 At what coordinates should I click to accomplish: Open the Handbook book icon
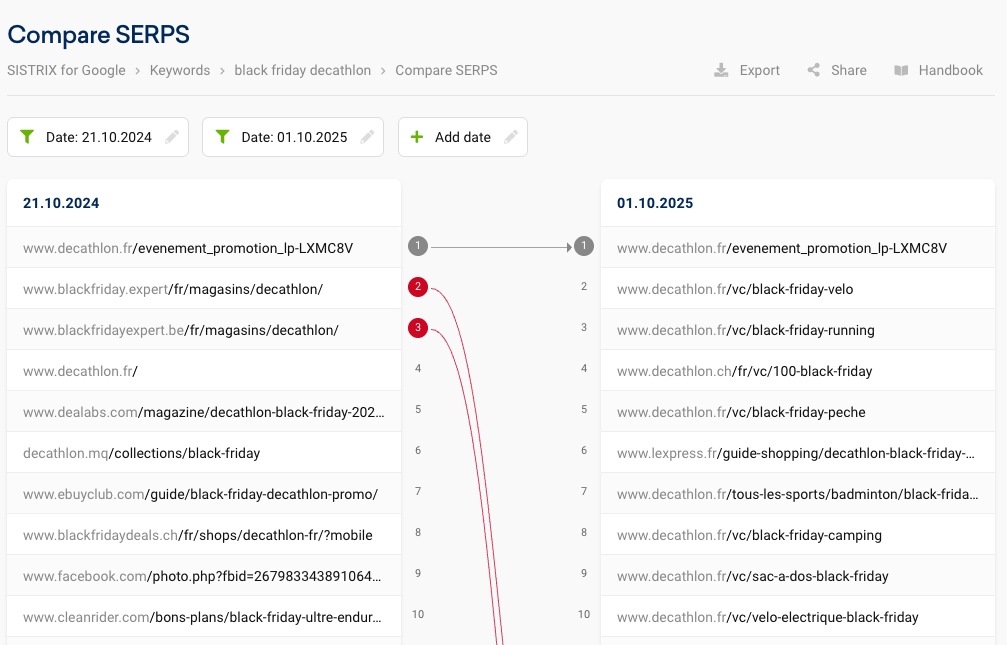(x=901, y=70)
